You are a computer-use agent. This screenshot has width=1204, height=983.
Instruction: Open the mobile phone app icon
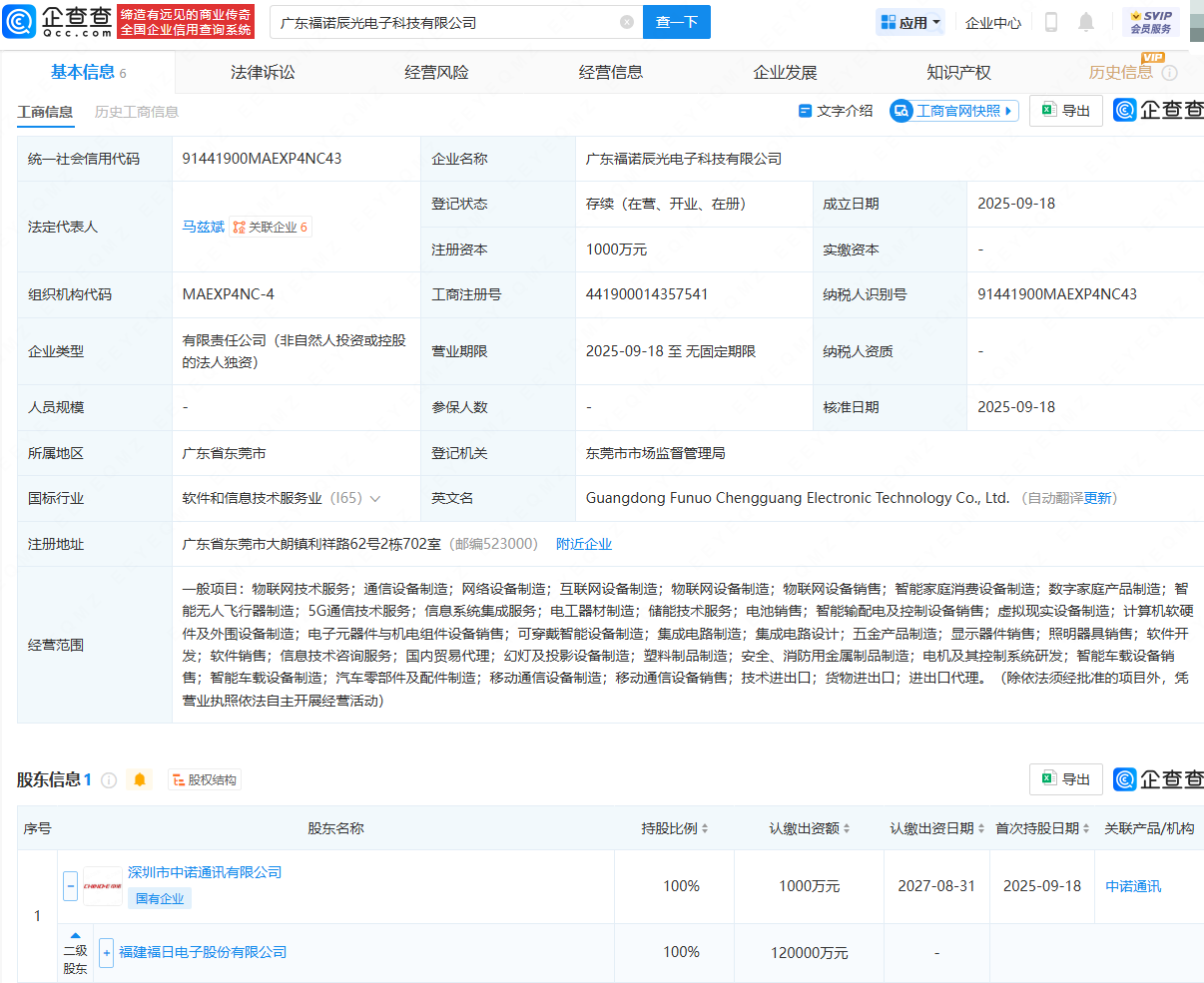click(x=1051, y=22)
